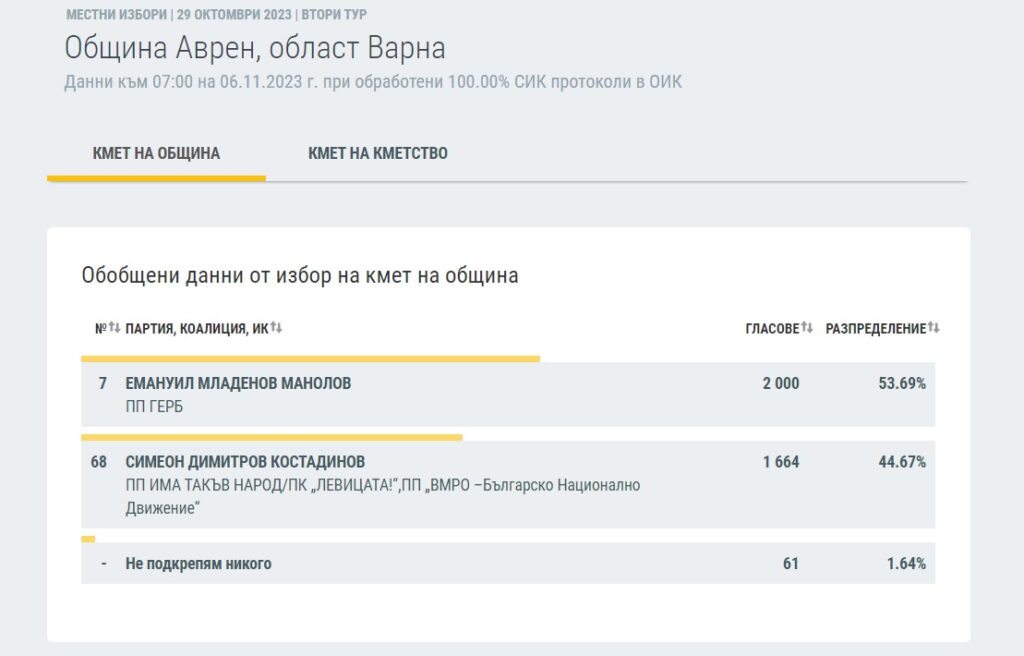Screen dimensions: 1024x656
Task: Click the ПП ГЕРБ party label
Action: pyautogui.click(x=154, y=406)
